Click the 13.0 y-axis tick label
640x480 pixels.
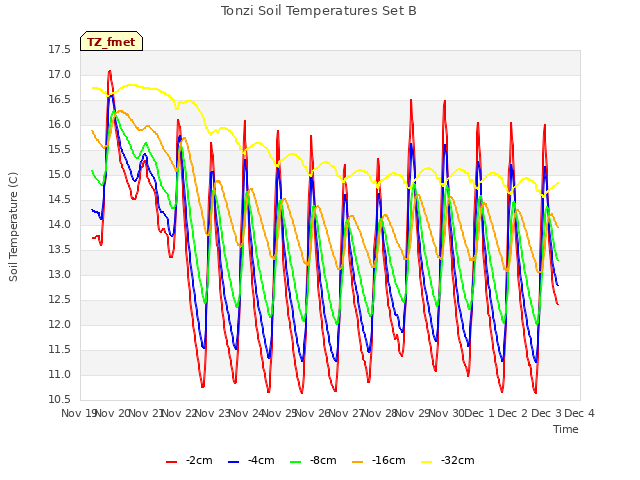pyautogui.click(x=60, y=275)
